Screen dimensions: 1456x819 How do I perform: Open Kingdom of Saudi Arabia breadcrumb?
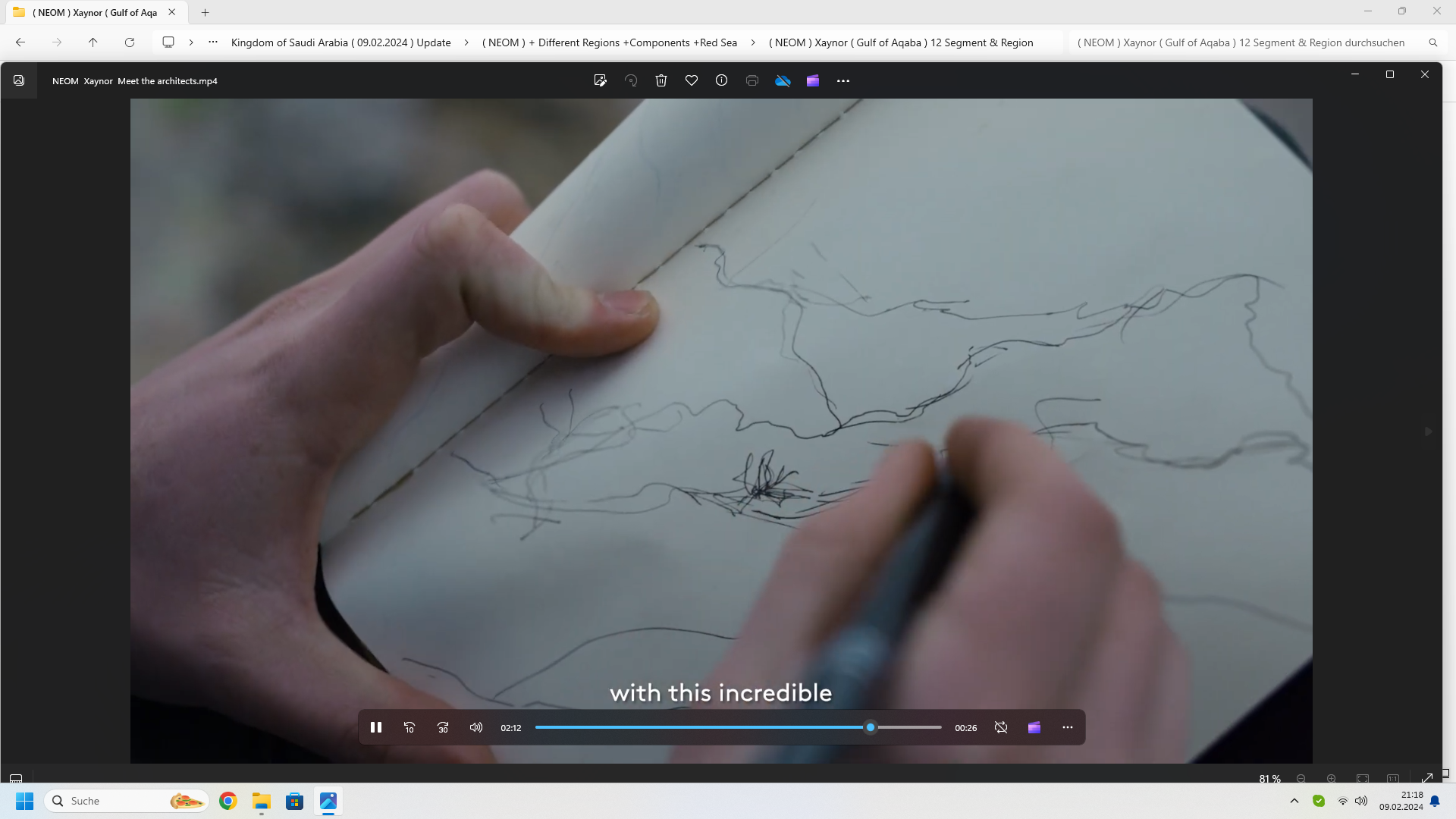click(341, 42)
